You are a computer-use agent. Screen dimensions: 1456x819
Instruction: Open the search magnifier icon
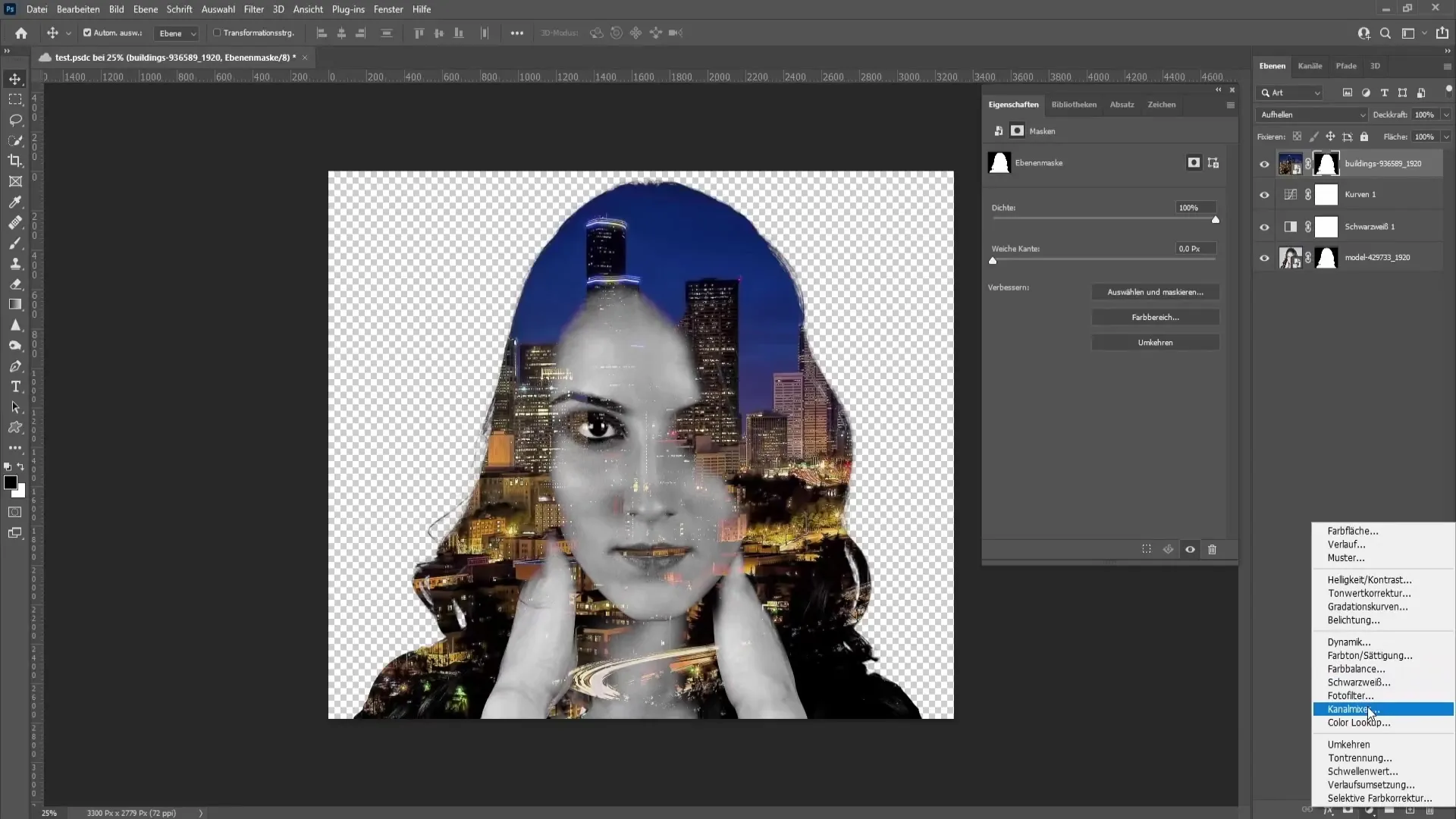[x=1385, y=33]
